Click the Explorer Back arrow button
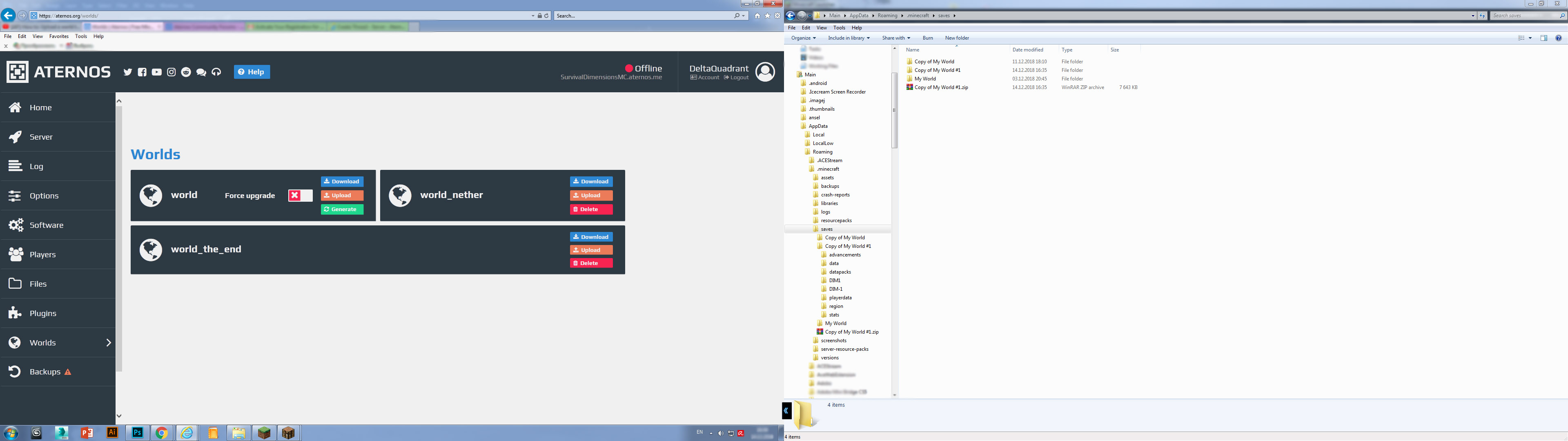The height and width of the screenshot is (441, 1568). tap(791, 16)
